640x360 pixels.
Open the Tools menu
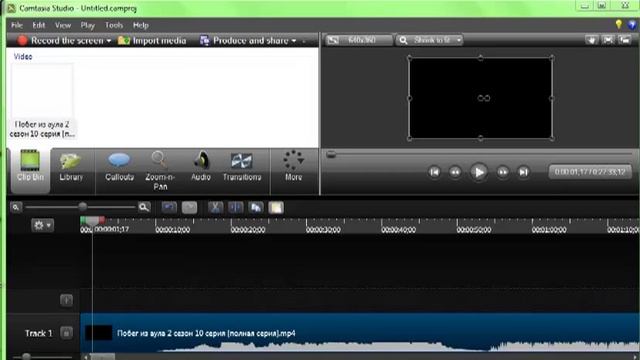click(114, 25)
